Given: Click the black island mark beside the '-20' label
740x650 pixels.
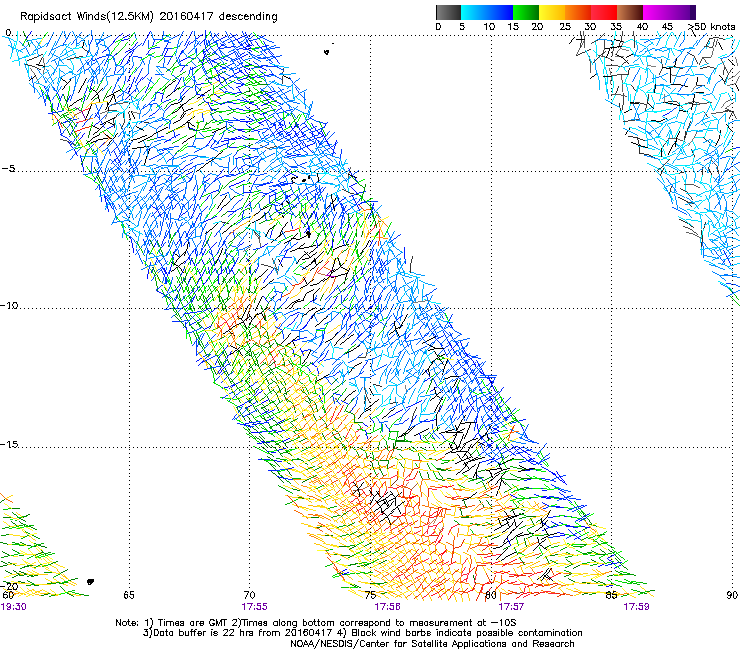Looking at the screenshot, I should [90, 582].
